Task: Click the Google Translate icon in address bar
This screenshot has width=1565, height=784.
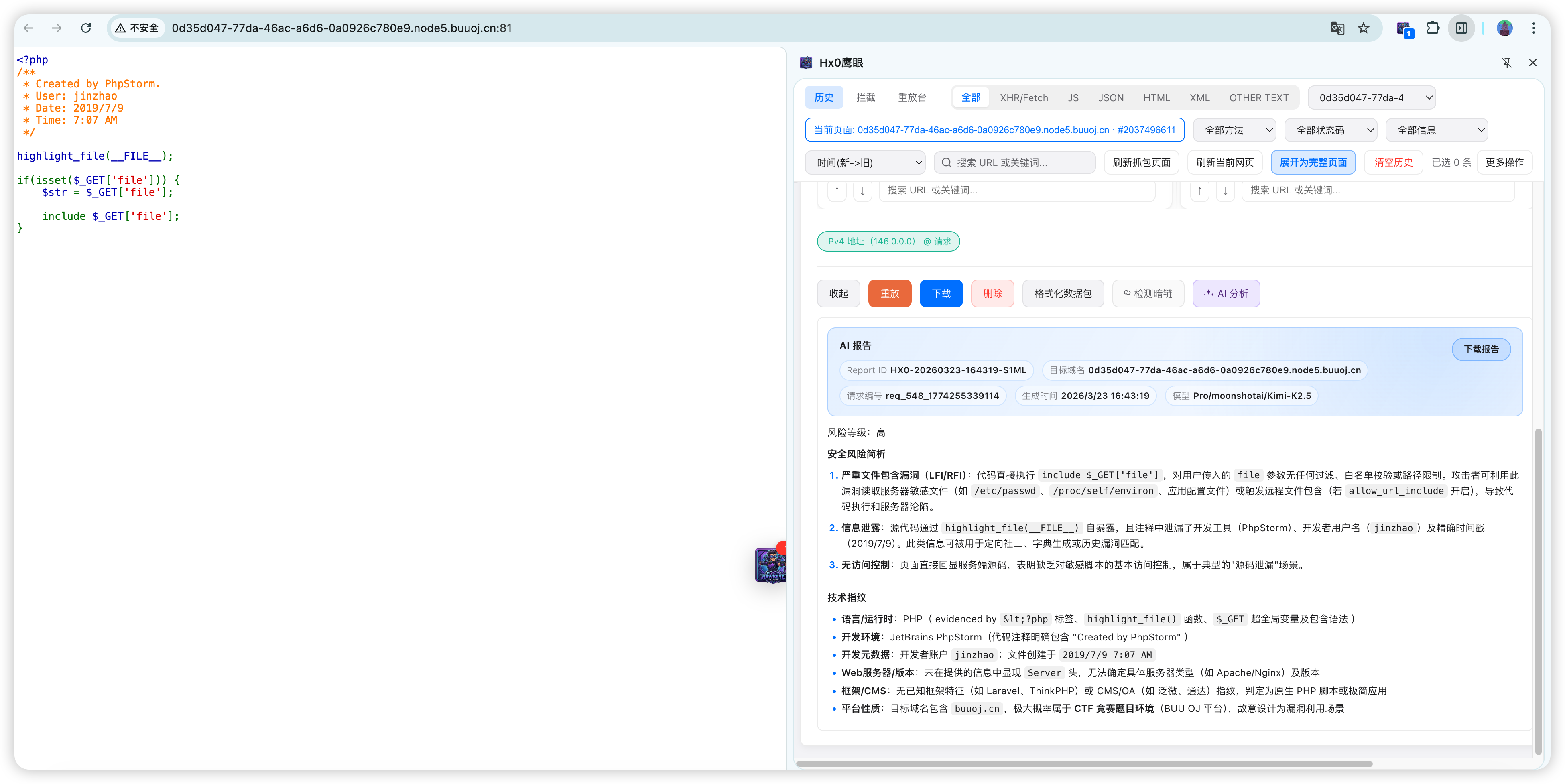Action: [1337, 28]
